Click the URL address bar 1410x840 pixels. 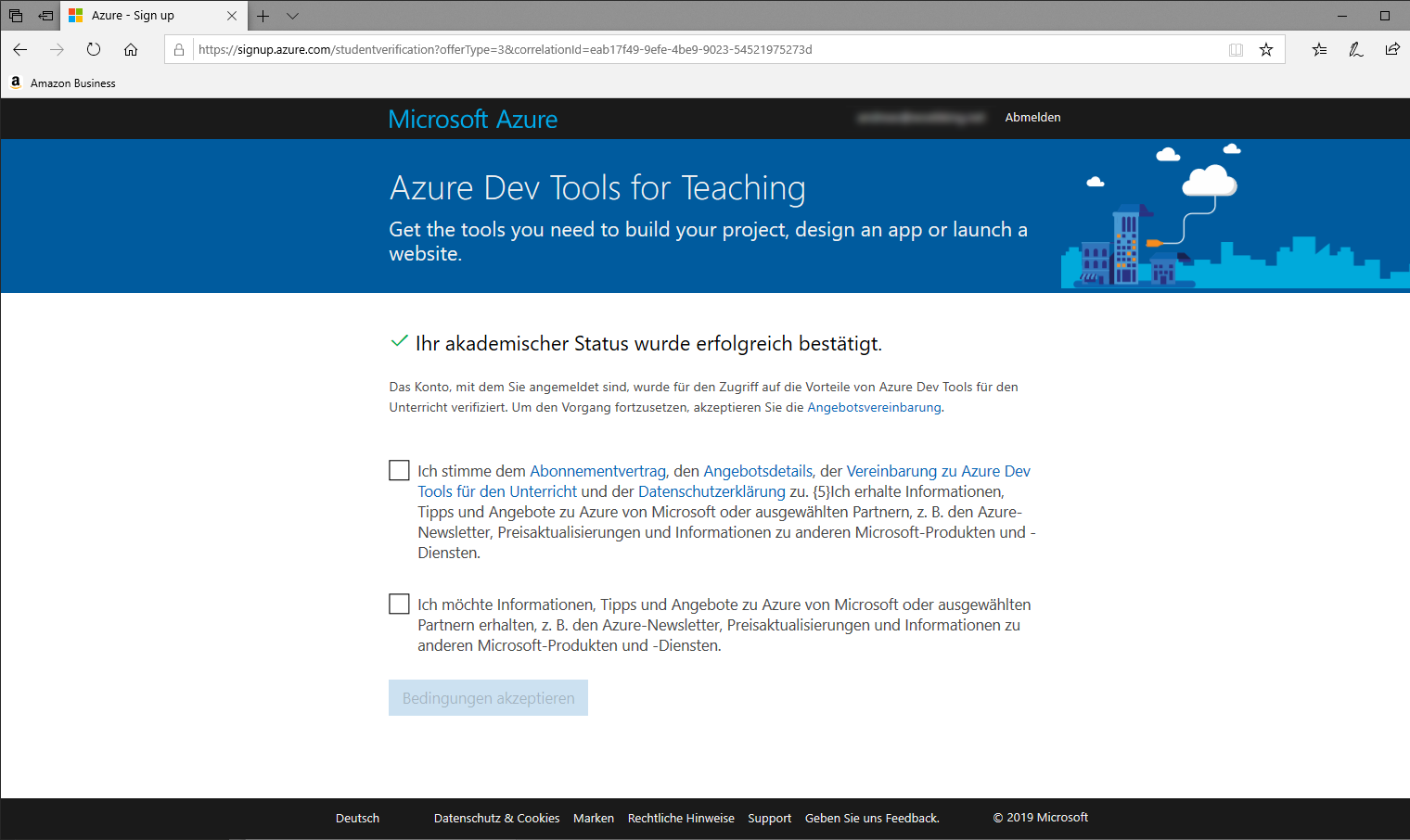pos(705,50)
